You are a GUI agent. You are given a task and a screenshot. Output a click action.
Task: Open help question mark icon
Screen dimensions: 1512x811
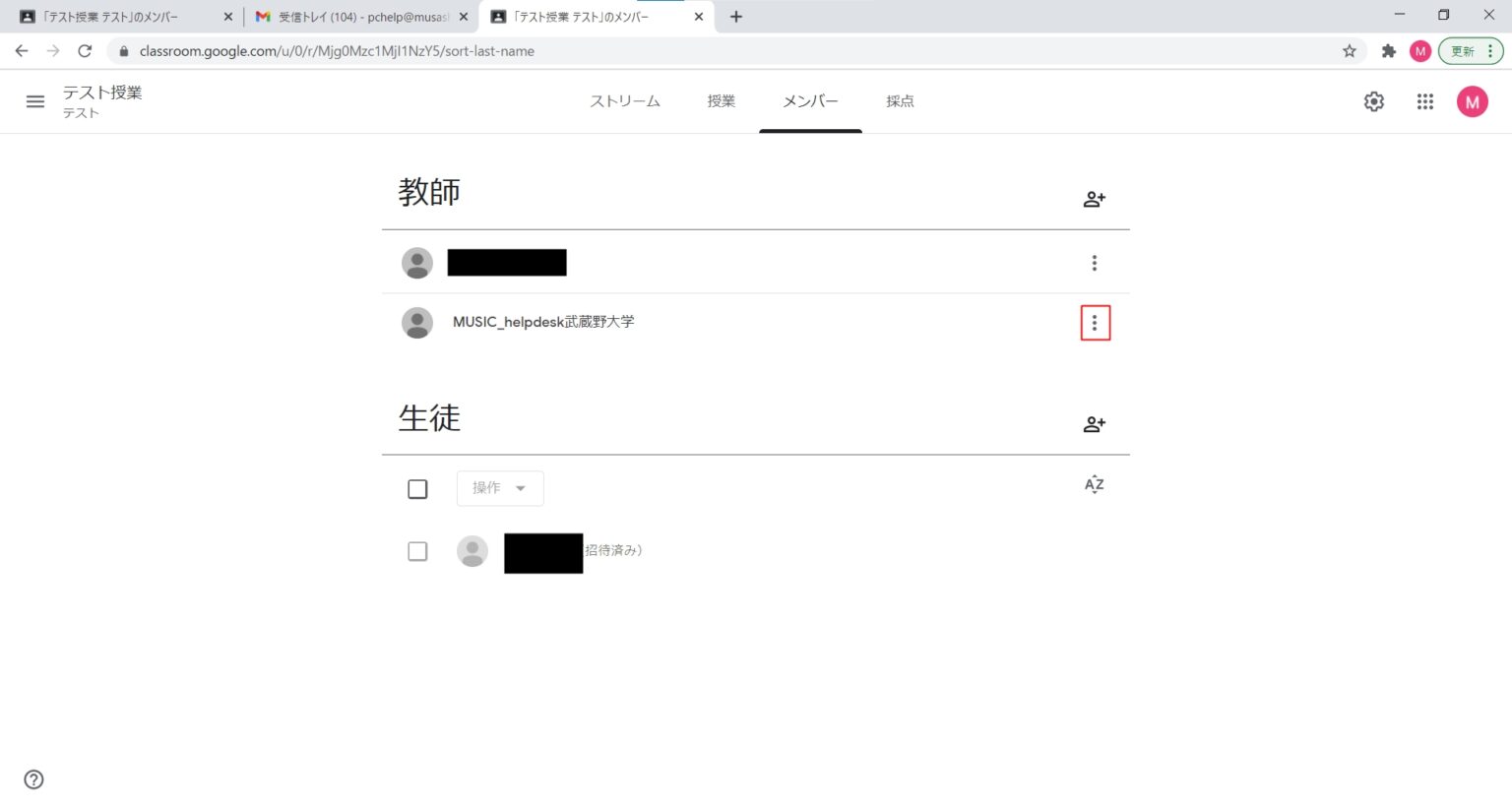pyautogui.click(x=34, y=780)
